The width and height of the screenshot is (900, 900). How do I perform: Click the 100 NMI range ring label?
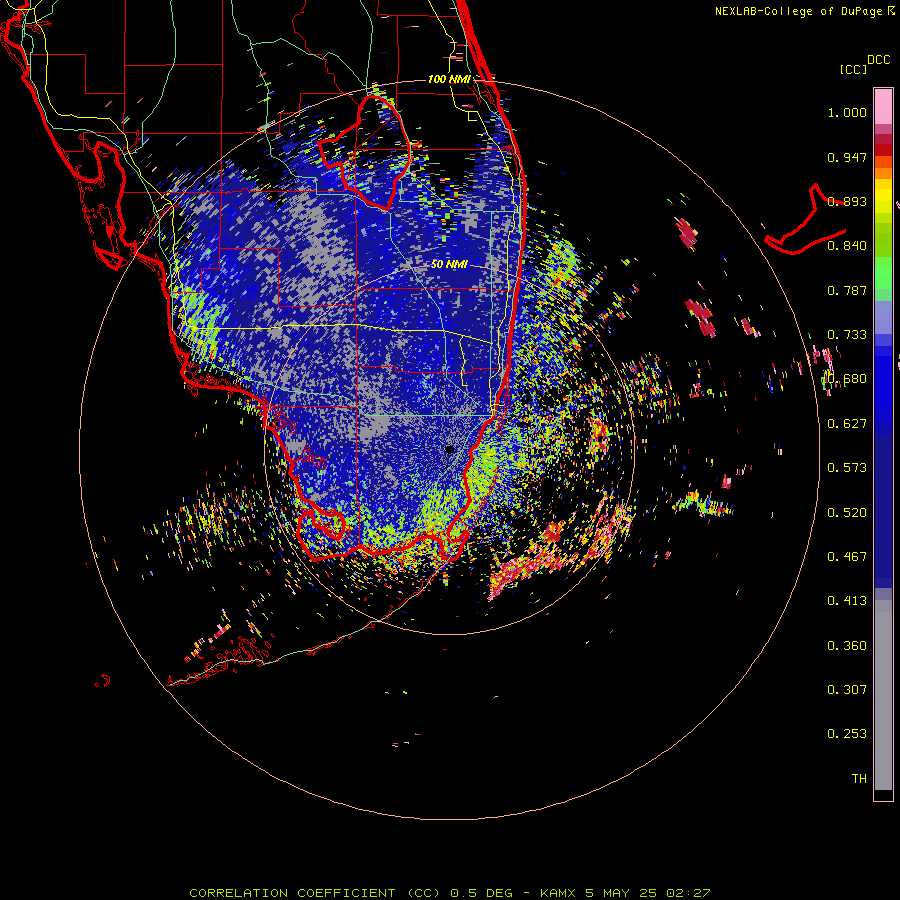[449, 79]
